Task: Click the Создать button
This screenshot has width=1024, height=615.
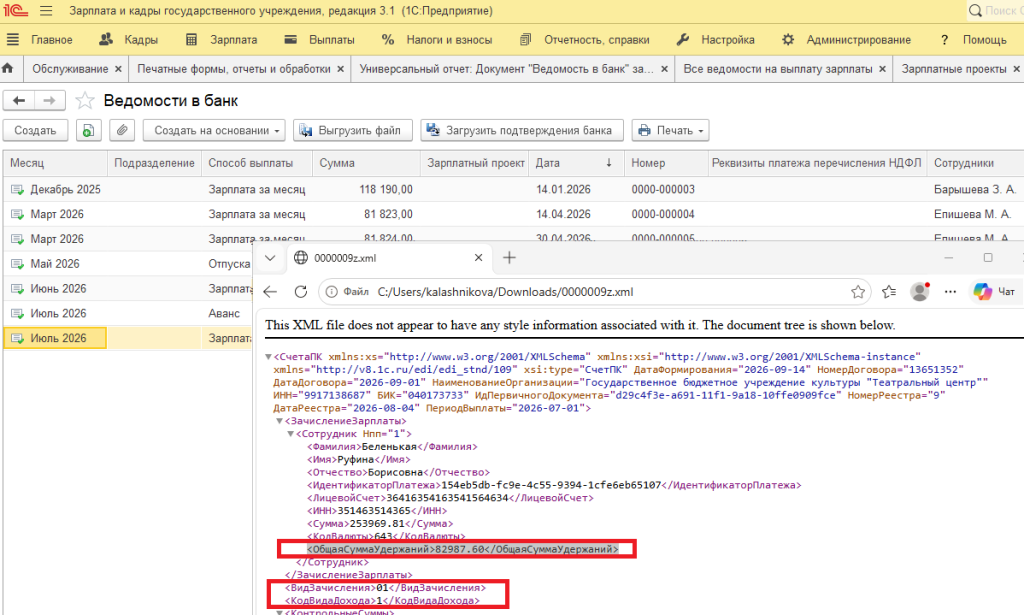Action: click(35, 131)
